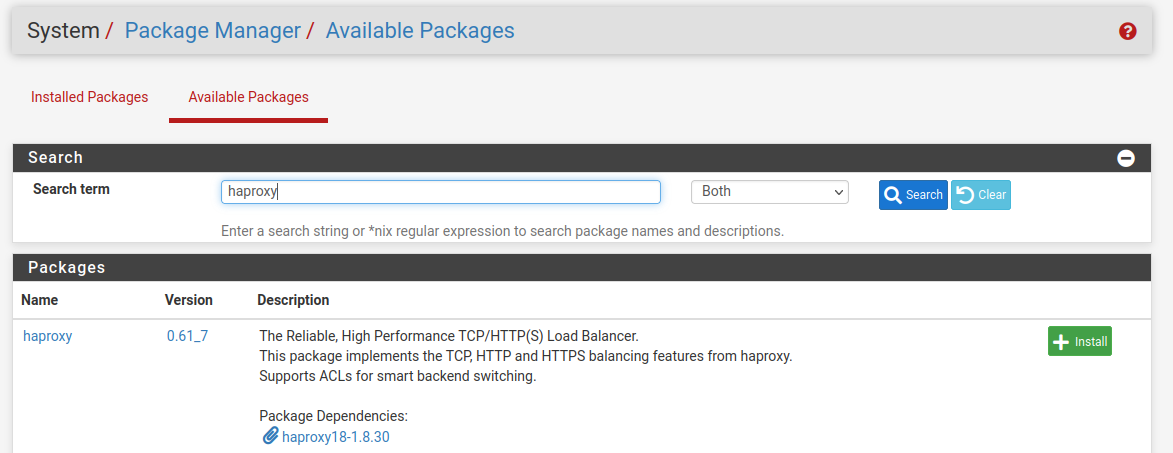Install the haproxy package
Image resolution: width=1173 pixels, height=453 pixels.
point(1079,341)
